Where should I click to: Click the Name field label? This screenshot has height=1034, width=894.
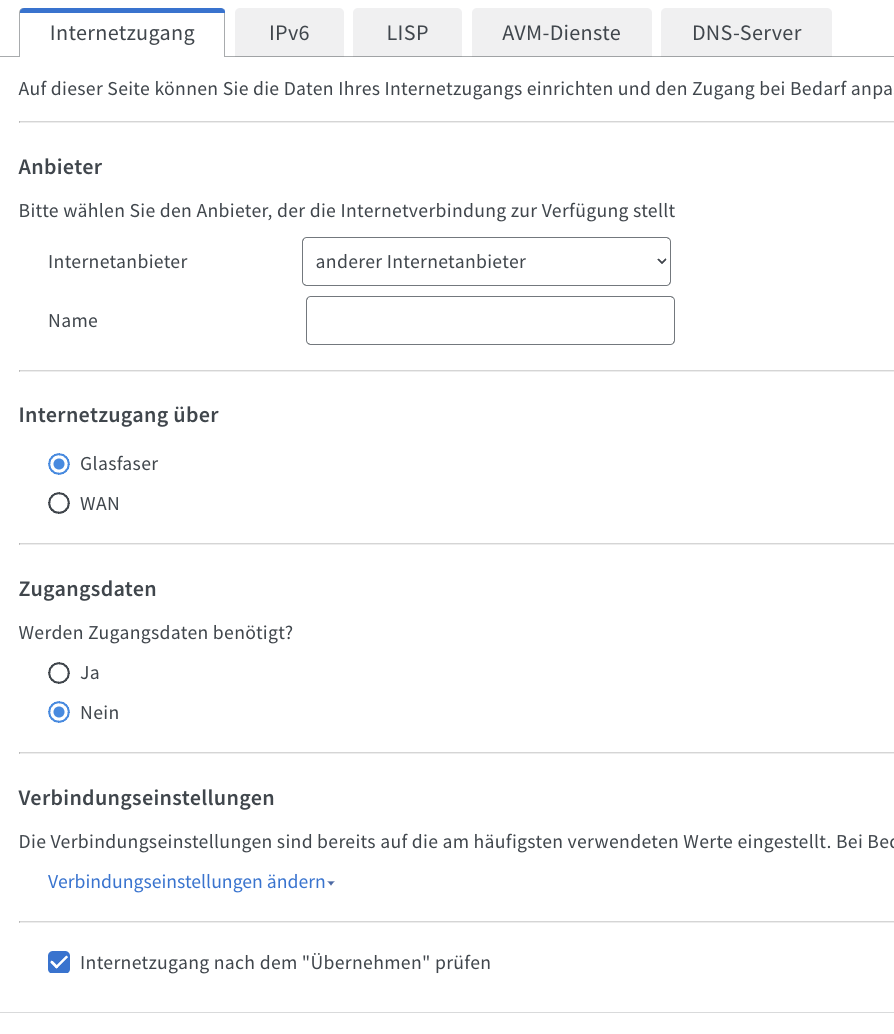pyautogui.click(x=73, y=320)
